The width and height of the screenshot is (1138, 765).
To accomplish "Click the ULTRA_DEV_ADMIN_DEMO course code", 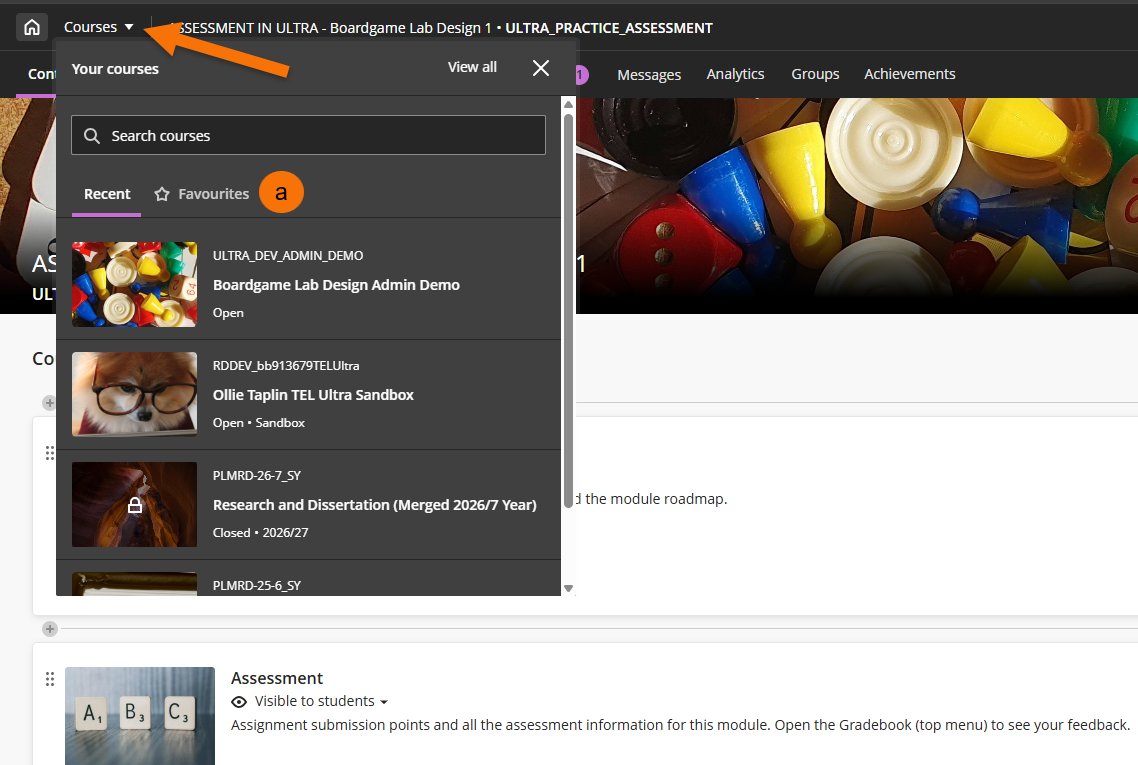I will pos(288,255).
